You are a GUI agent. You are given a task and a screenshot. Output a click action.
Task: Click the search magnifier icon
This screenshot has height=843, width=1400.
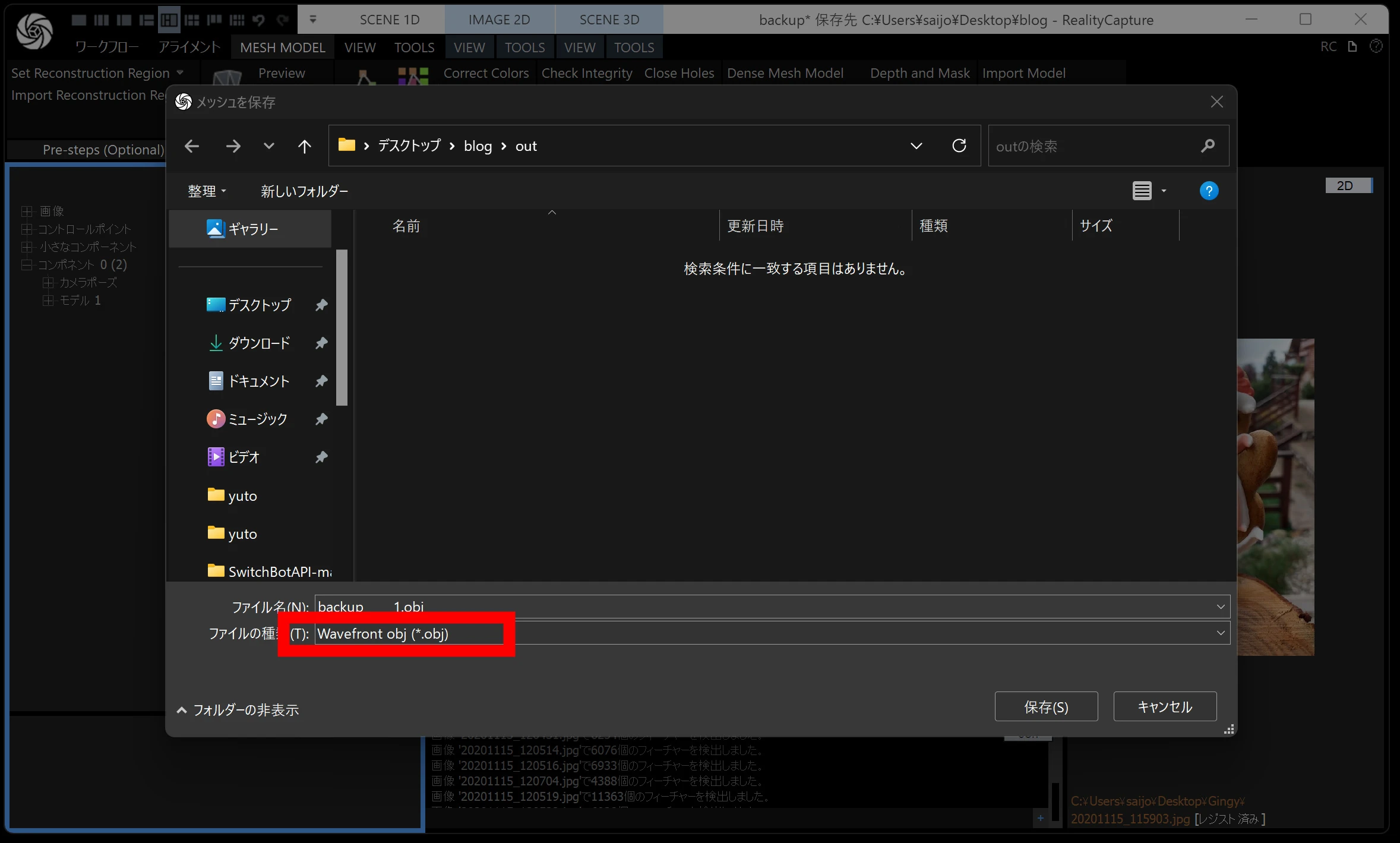(1207, 146)
